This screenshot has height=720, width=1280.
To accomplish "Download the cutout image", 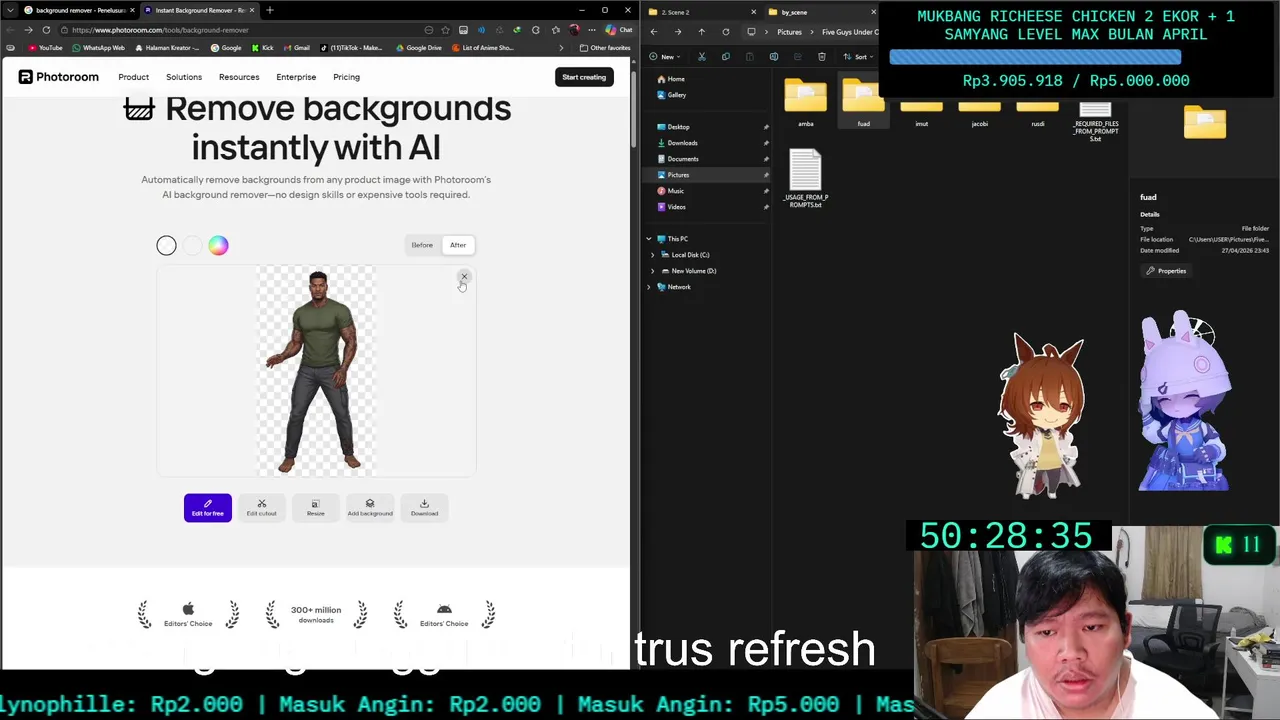I will [424, 508].
